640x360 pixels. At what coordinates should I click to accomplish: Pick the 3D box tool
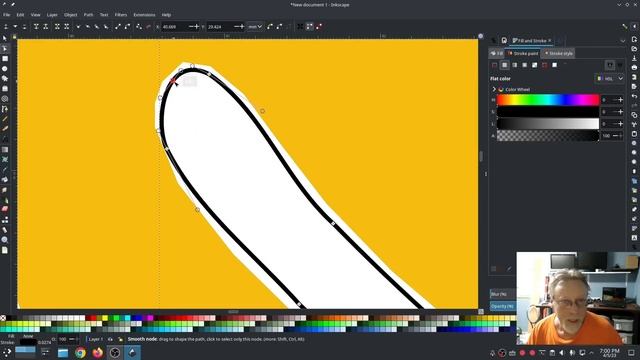click(x=4, y=89)
